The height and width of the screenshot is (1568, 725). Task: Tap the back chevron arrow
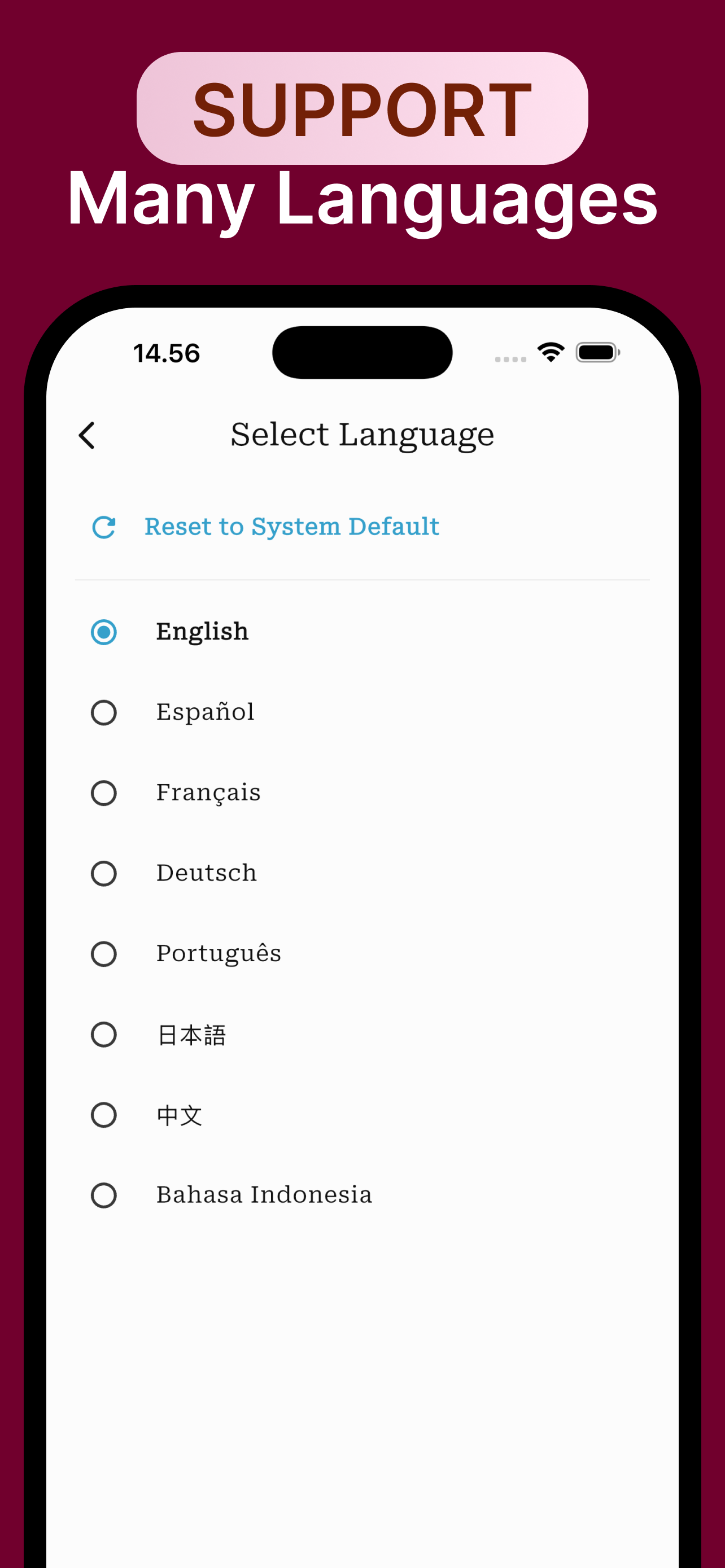coord(87,436)
